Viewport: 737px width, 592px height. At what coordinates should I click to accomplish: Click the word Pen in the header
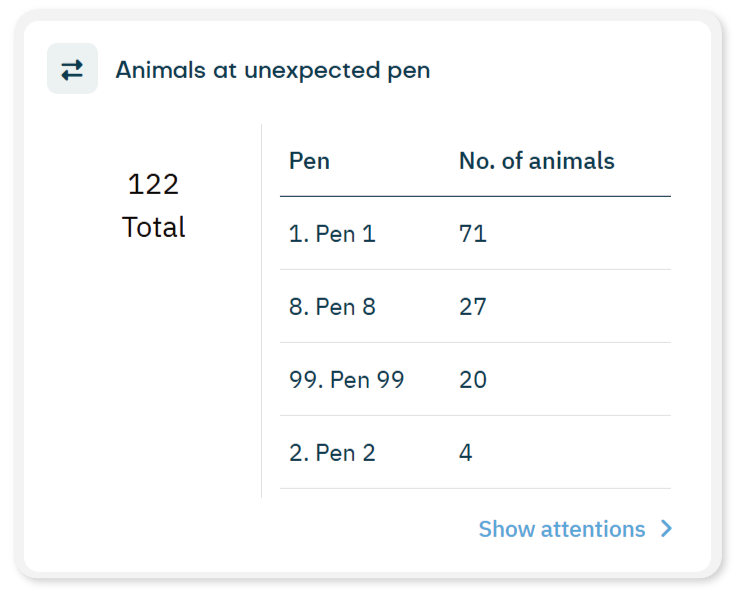[309, 161]
